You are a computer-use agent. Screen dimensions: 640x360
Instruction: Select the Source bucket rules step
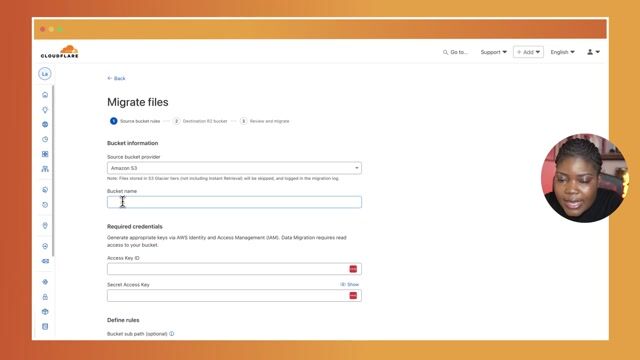135,121
